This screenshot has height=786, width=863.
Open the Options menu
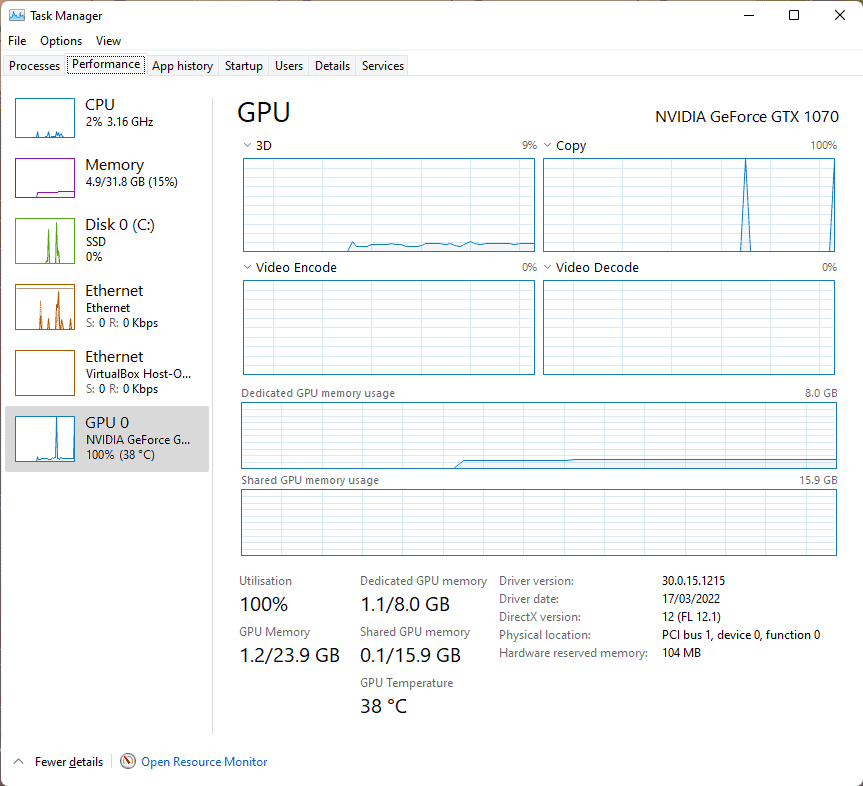(x=61, y=41)
